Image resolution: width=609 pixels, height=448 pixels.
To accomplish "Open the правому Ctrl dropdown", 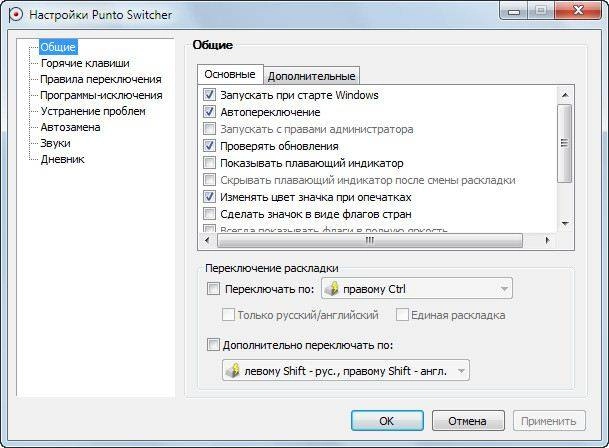I will point(417,289).
